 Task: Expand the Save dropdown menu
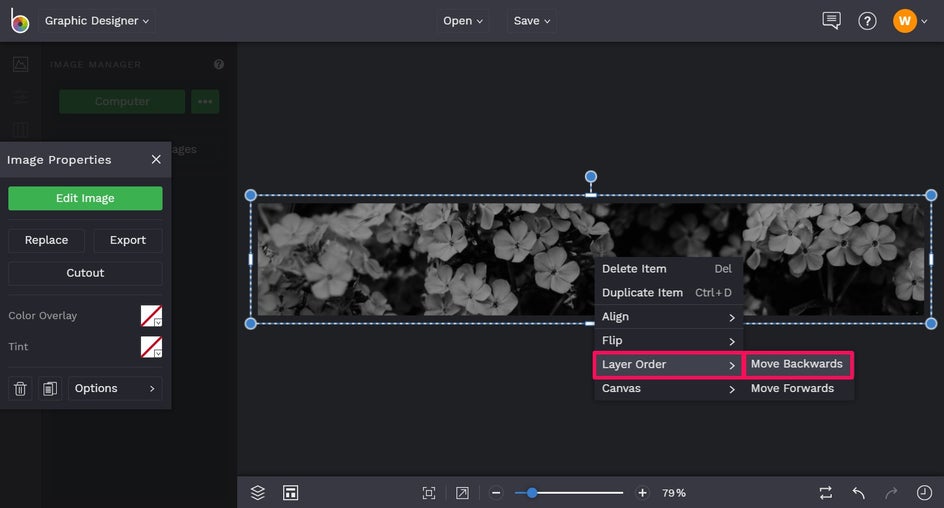[x=532, y=21]
